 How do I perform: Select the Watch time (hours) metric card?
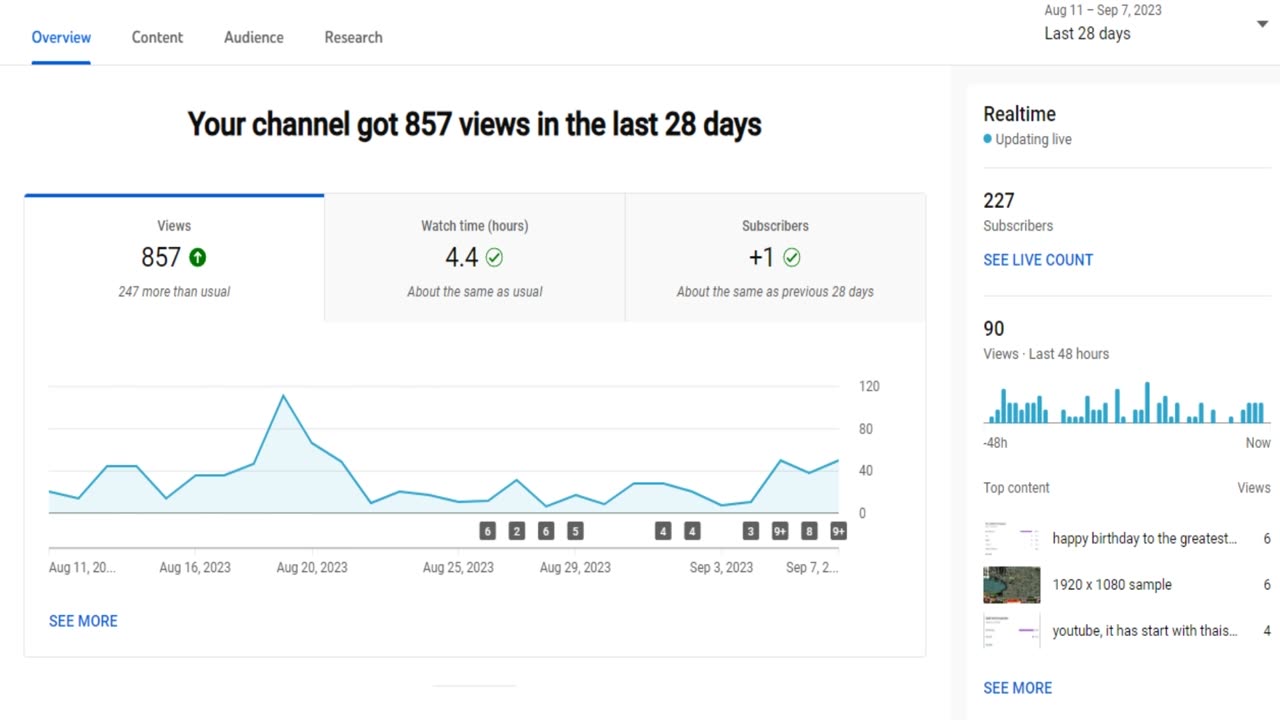click(x=475, y=258)
